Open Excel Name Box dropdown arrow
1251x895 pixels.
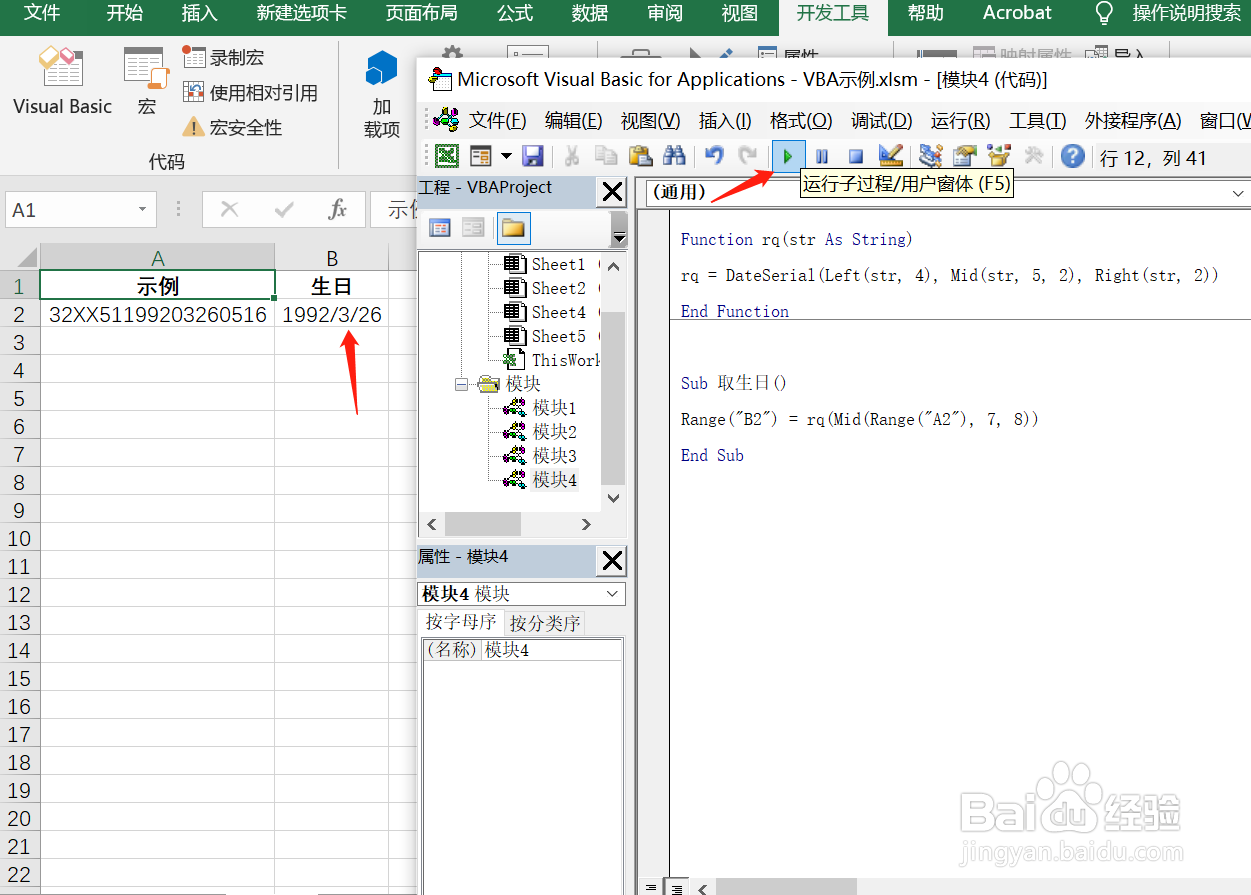pos(143,210)
